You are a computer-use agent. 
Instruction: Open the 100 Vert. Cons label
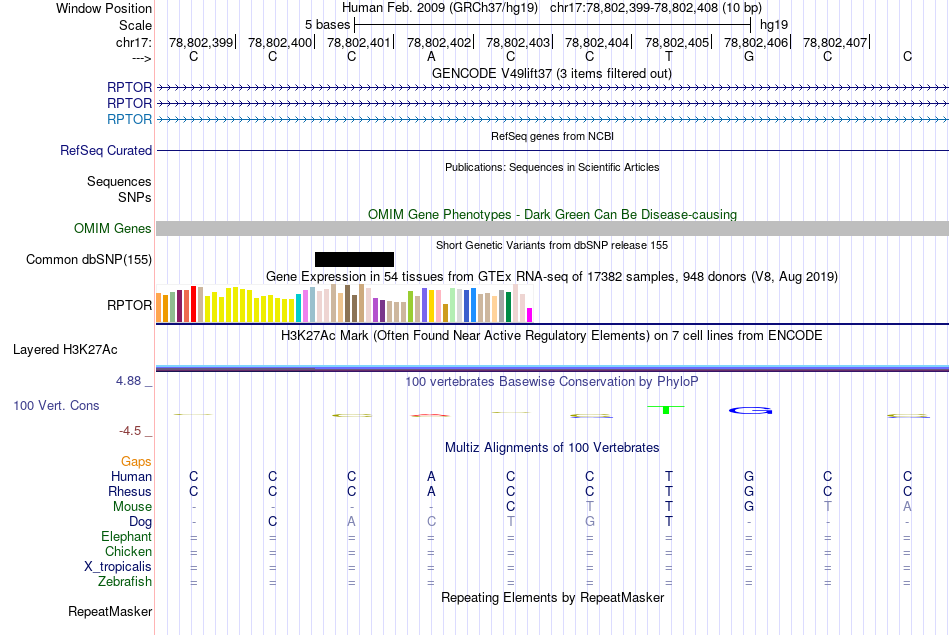[56, 405]
